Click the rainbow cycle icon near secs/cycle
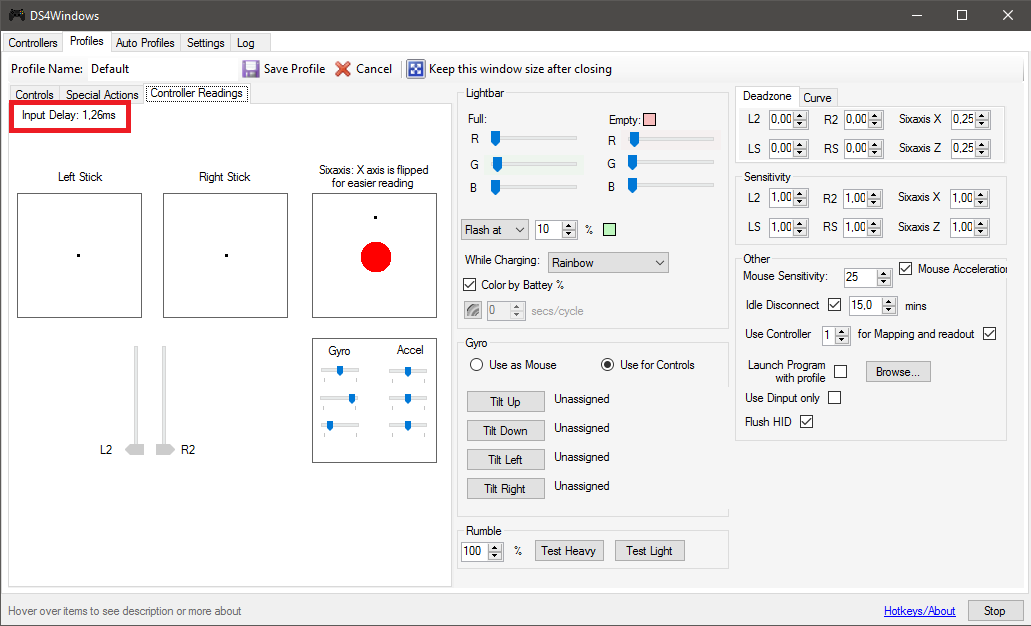 [473, 310]
